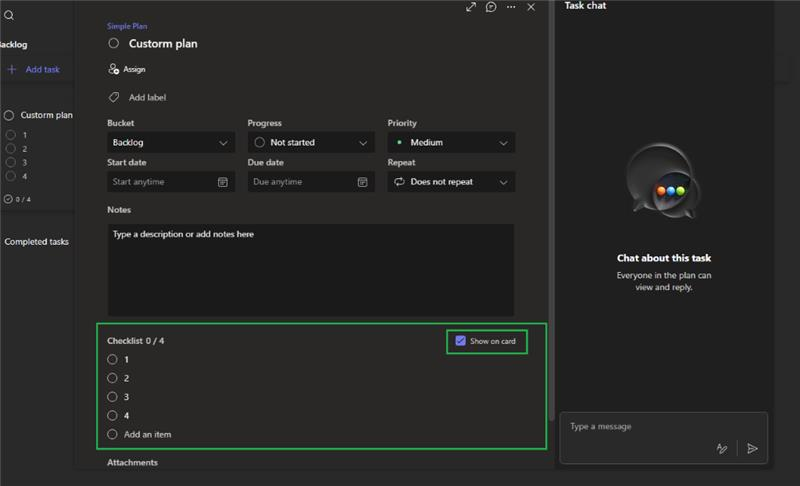800x486 pixels.
Task: Click the Task chat panel heading
Action: tap(585, 6)
